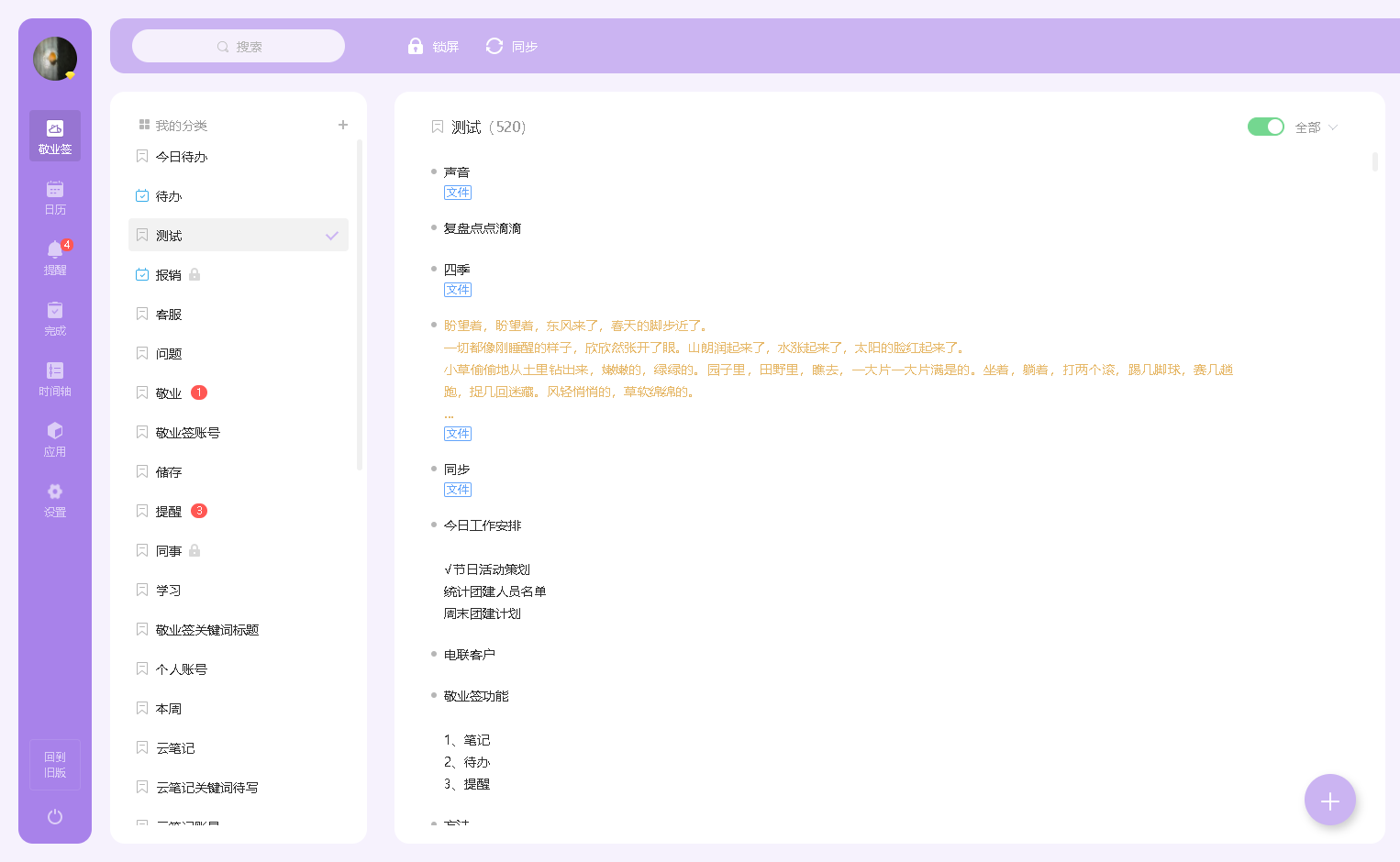The image size is (1400, 862).
Task: Select 个人账号 category
Action: 239,669
